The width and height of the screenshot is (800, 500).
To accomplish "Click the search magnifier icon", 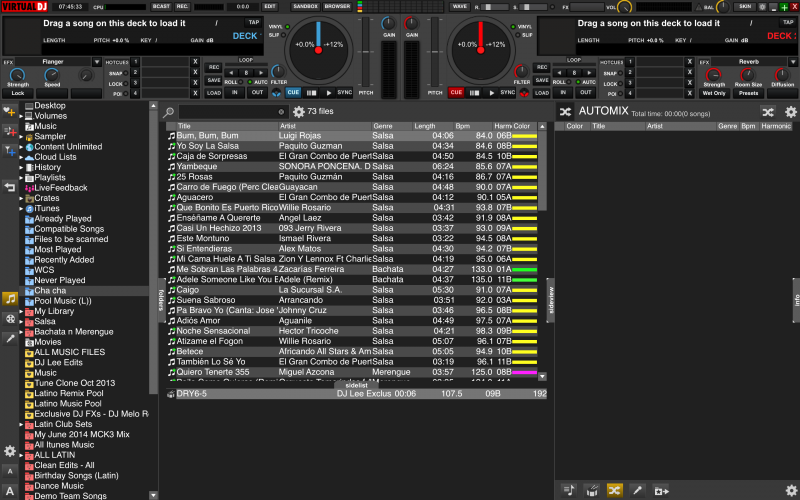I will 168,112.
